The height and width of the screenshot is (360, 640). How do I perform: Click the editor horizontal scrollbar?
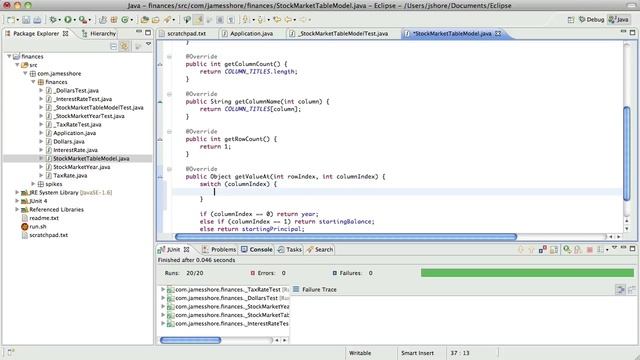tap(346, 237)
